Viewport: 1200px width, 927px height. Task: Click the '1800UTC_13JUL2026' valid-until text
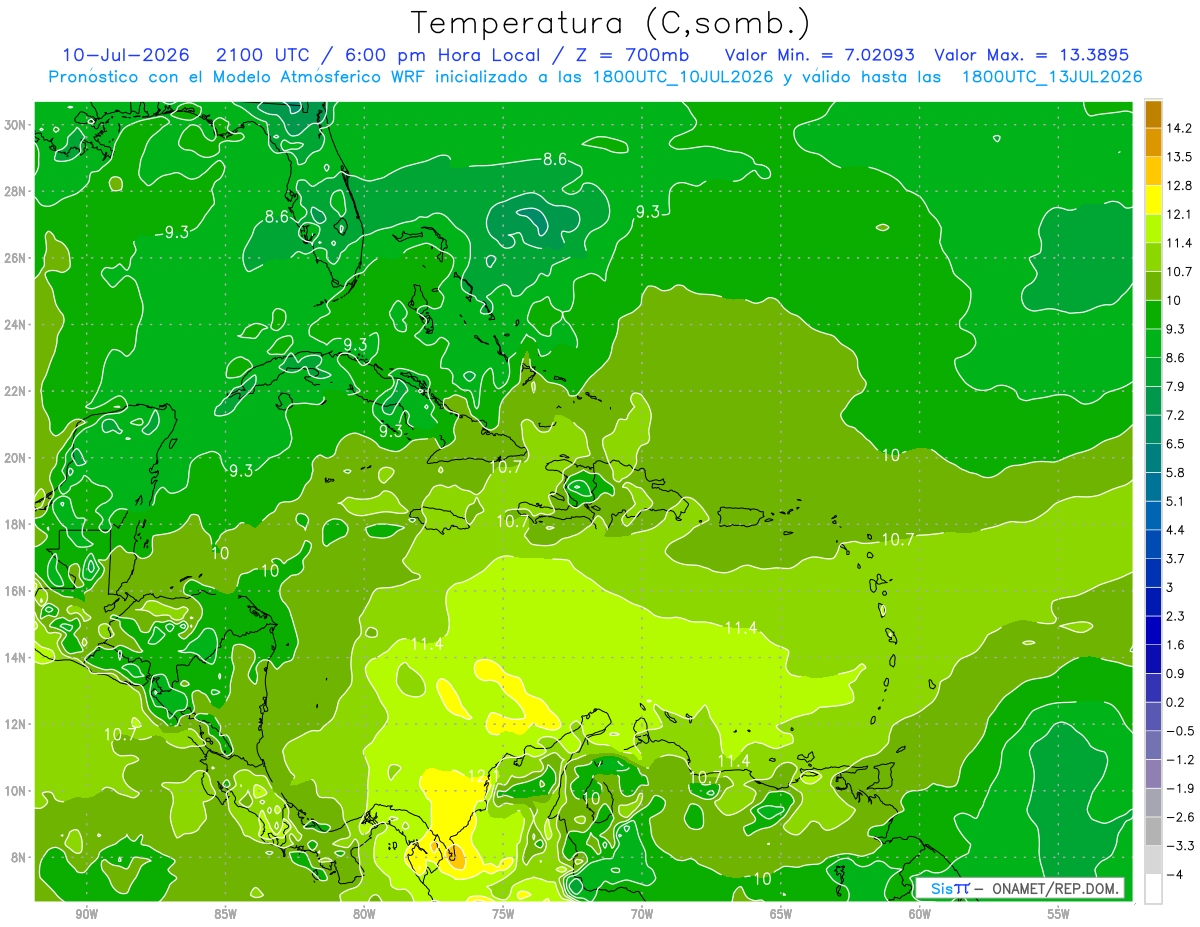(x=1052, y=77)
